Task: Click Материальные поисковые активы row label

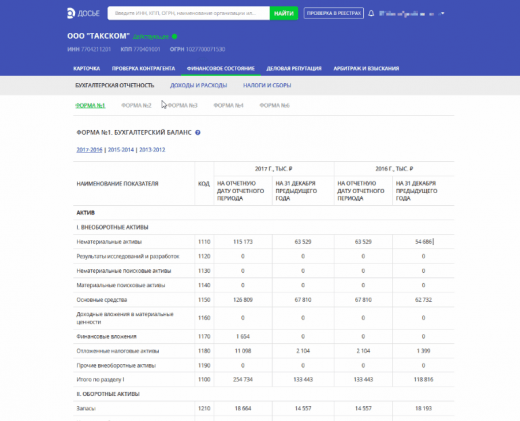Action: point(121,285)
